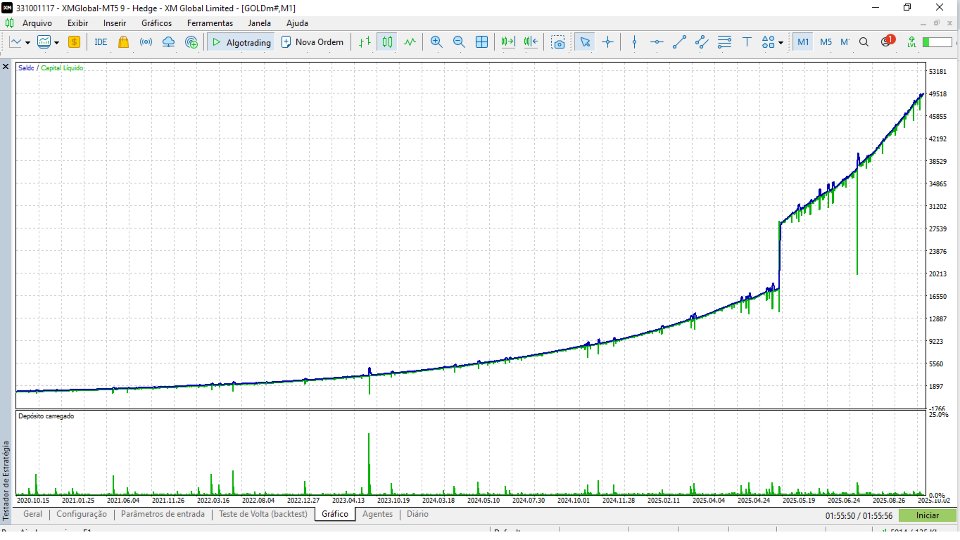Open the shapes objects icon
This screenshot has height=540, width=960.
[768, 42]
